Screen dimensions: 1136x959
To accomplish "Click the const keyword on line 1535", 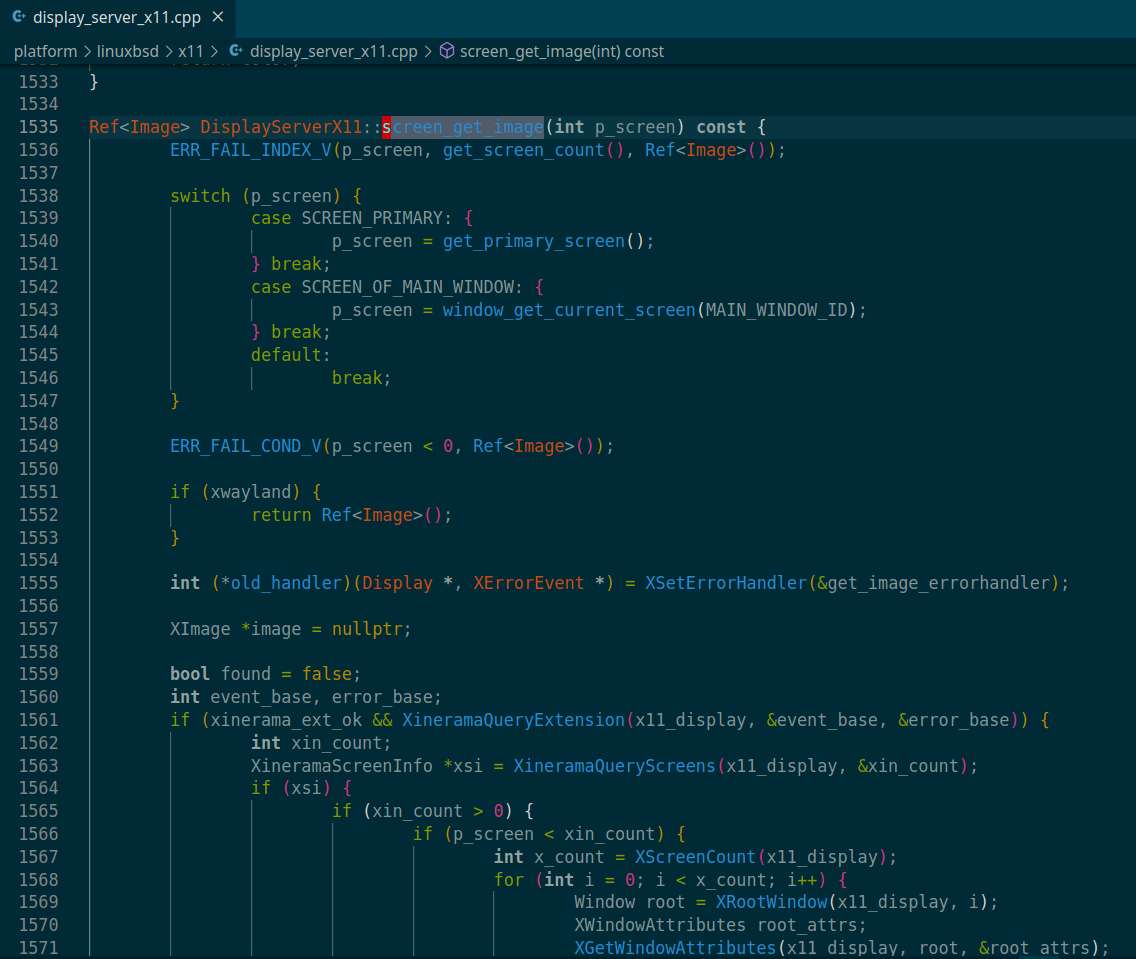I will pyautogui.click(x=721, y=127).
